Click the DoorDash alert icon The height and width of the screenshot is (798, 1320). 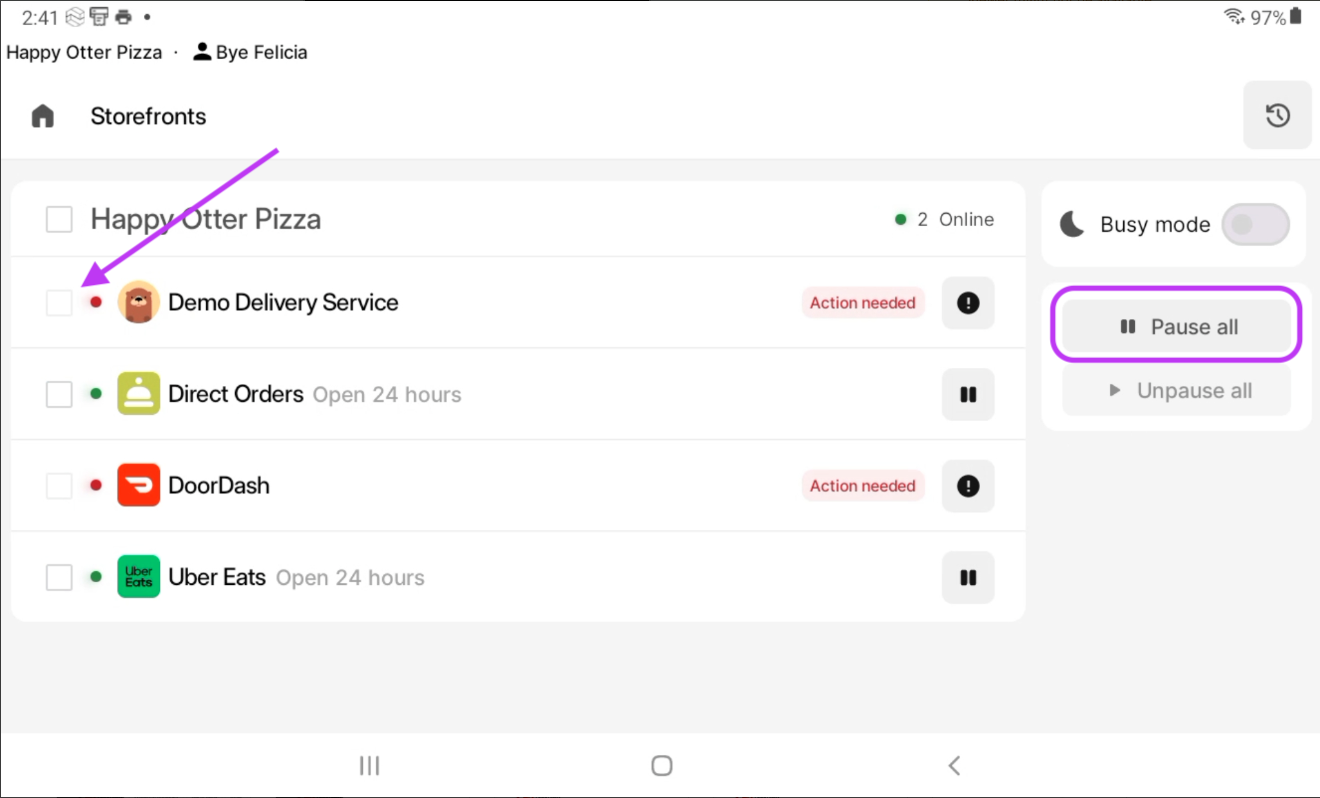click(x=967, y=486)
